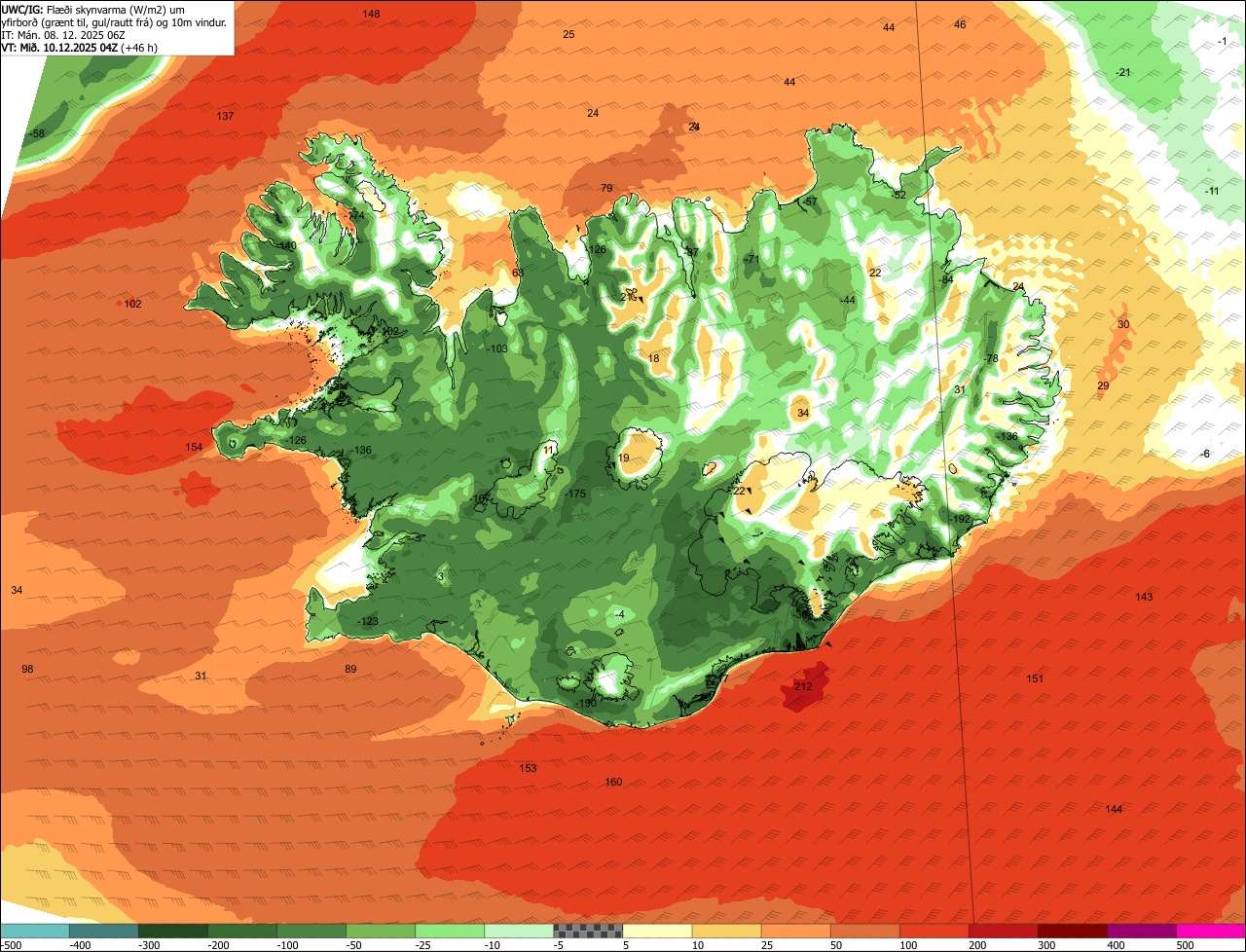Choose the red swatch between 100 and 200
1246x952 pixels.
pyautogui.click(x=934, y=931)
